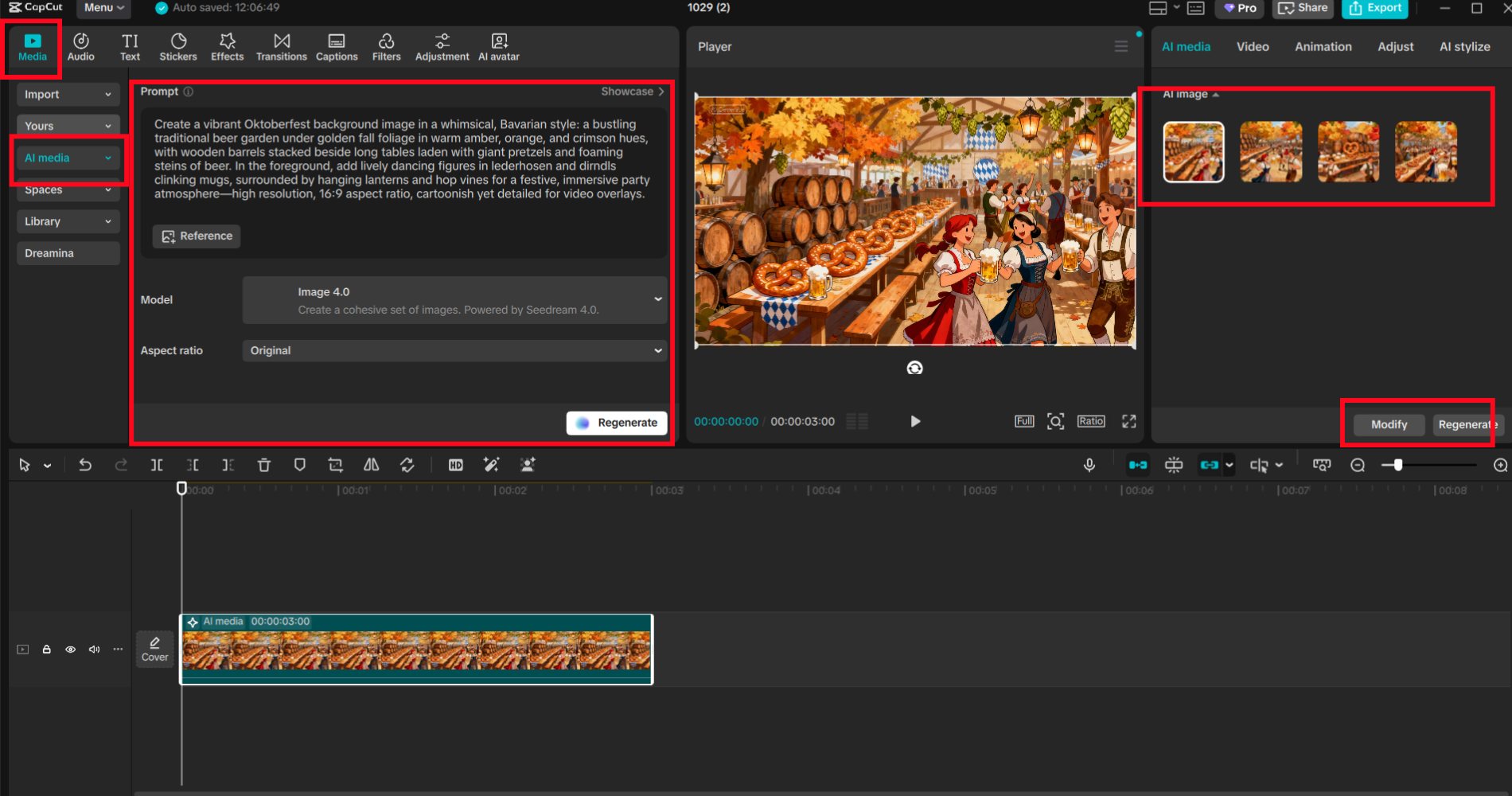This screenshot has width=1512, height=796.
Task: Mirror the clip horizontally
Action: pos(371,465)
